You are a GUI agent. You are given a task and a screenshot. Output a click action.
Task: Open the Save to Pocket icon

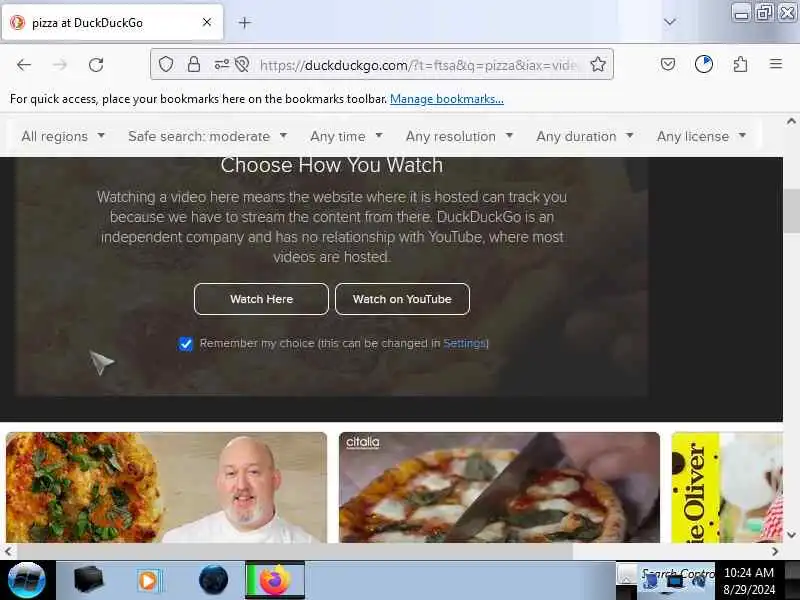tap(668, 64)
